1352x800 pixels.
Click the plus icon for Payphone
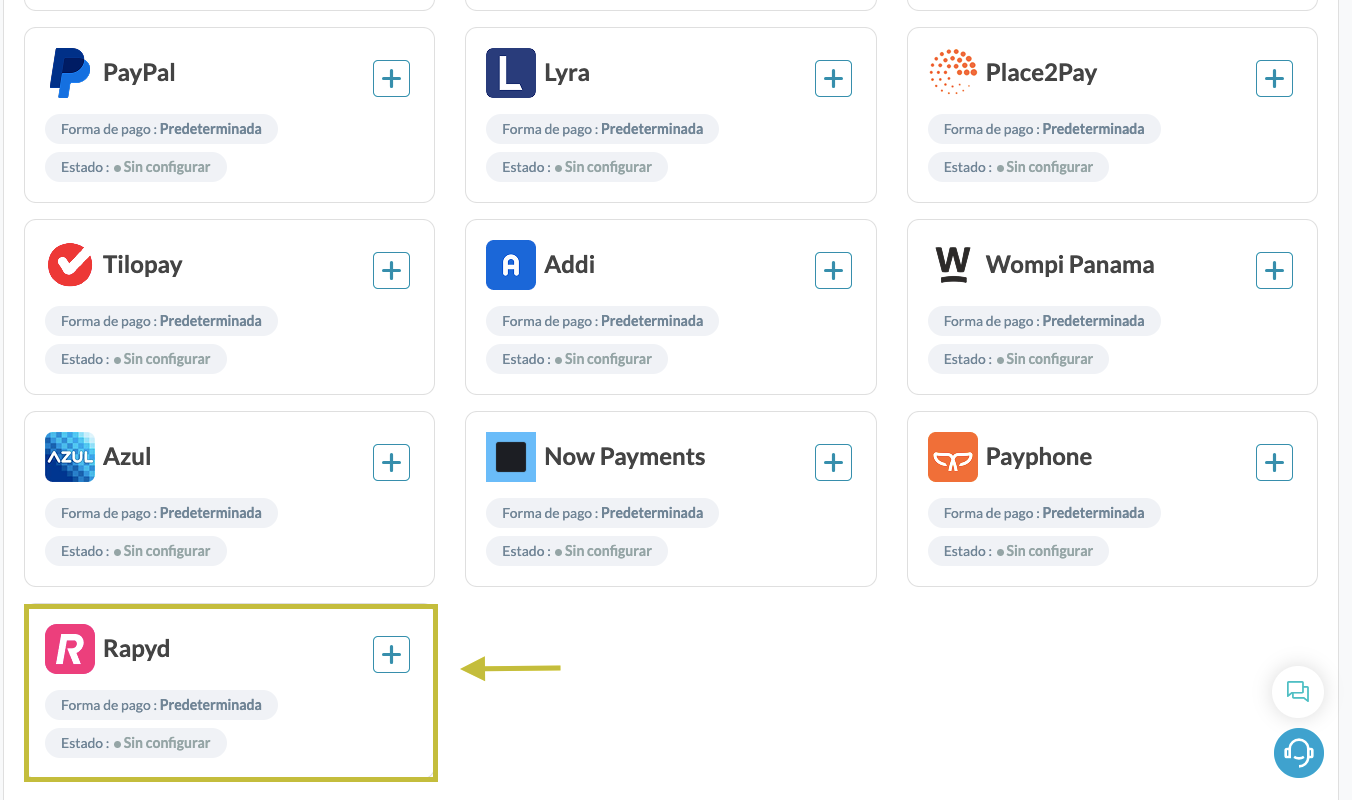coord(1274,462)
